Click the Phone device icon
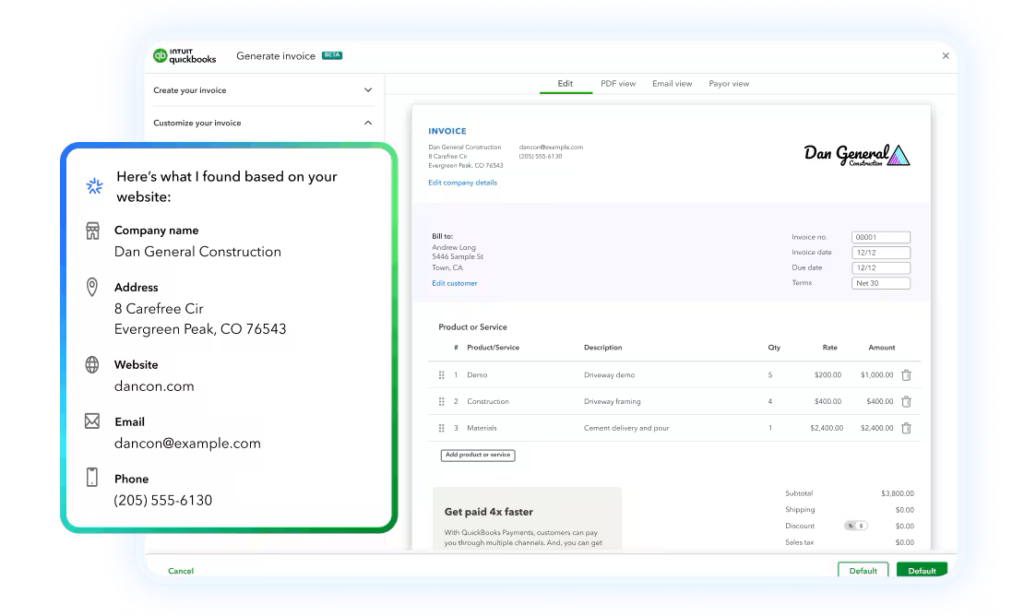Viewport: 1024px width, 616px height. coord(92,478)
